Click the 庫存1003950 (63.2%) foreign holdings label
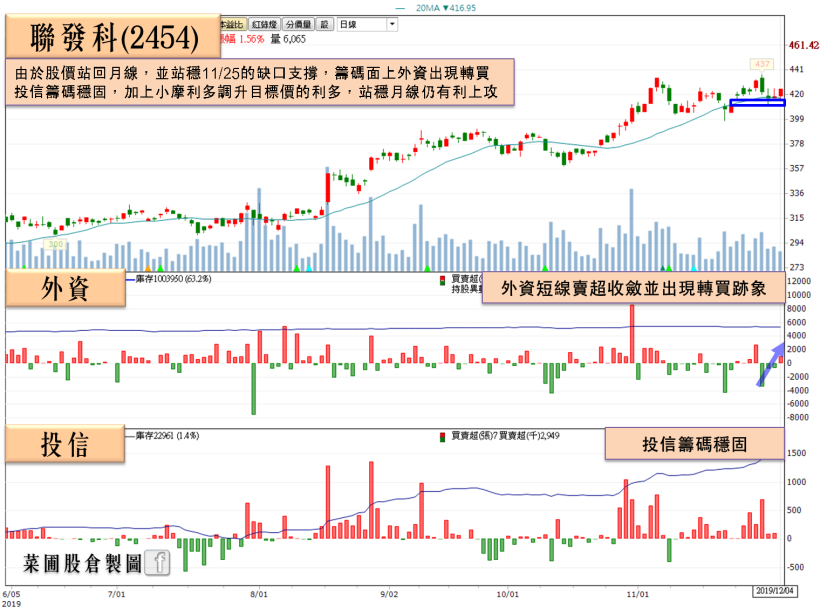820x608 pixels. 174,279
